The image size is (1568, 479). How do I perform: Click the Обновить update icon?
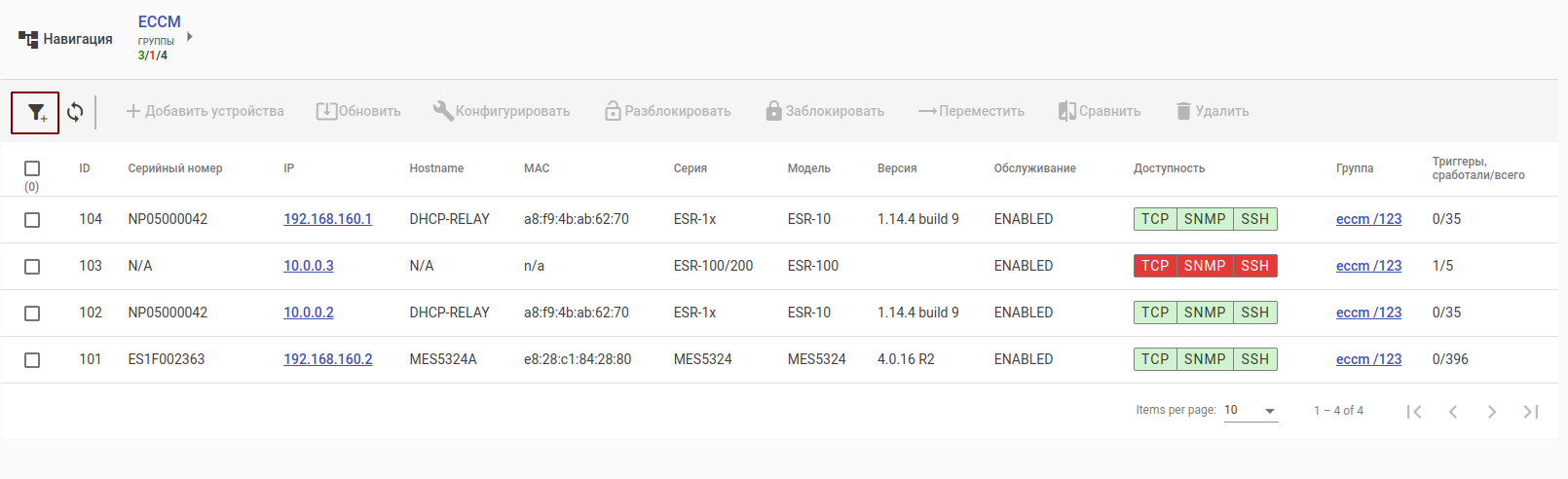(326, 111)
